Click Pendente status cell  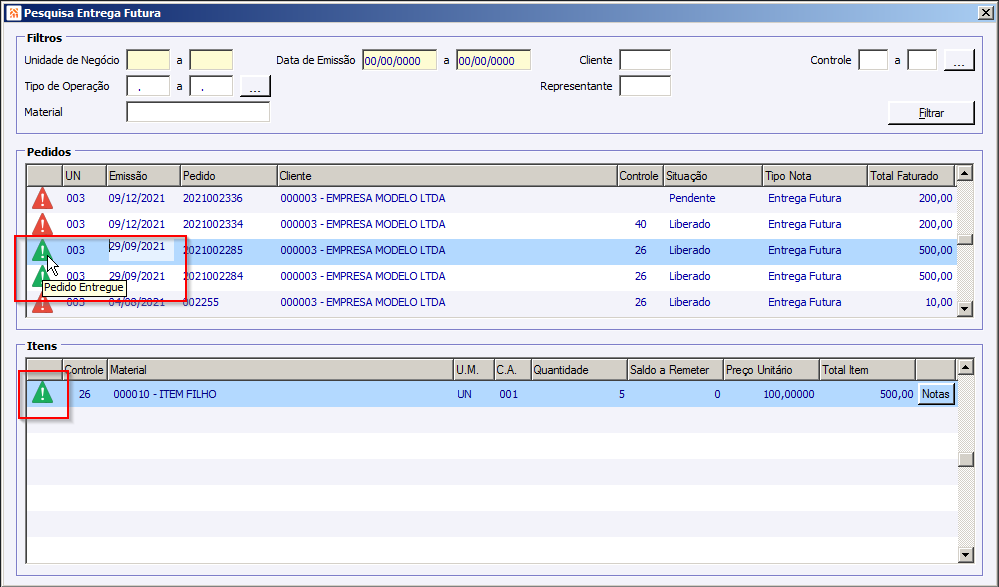click(692, 198)
